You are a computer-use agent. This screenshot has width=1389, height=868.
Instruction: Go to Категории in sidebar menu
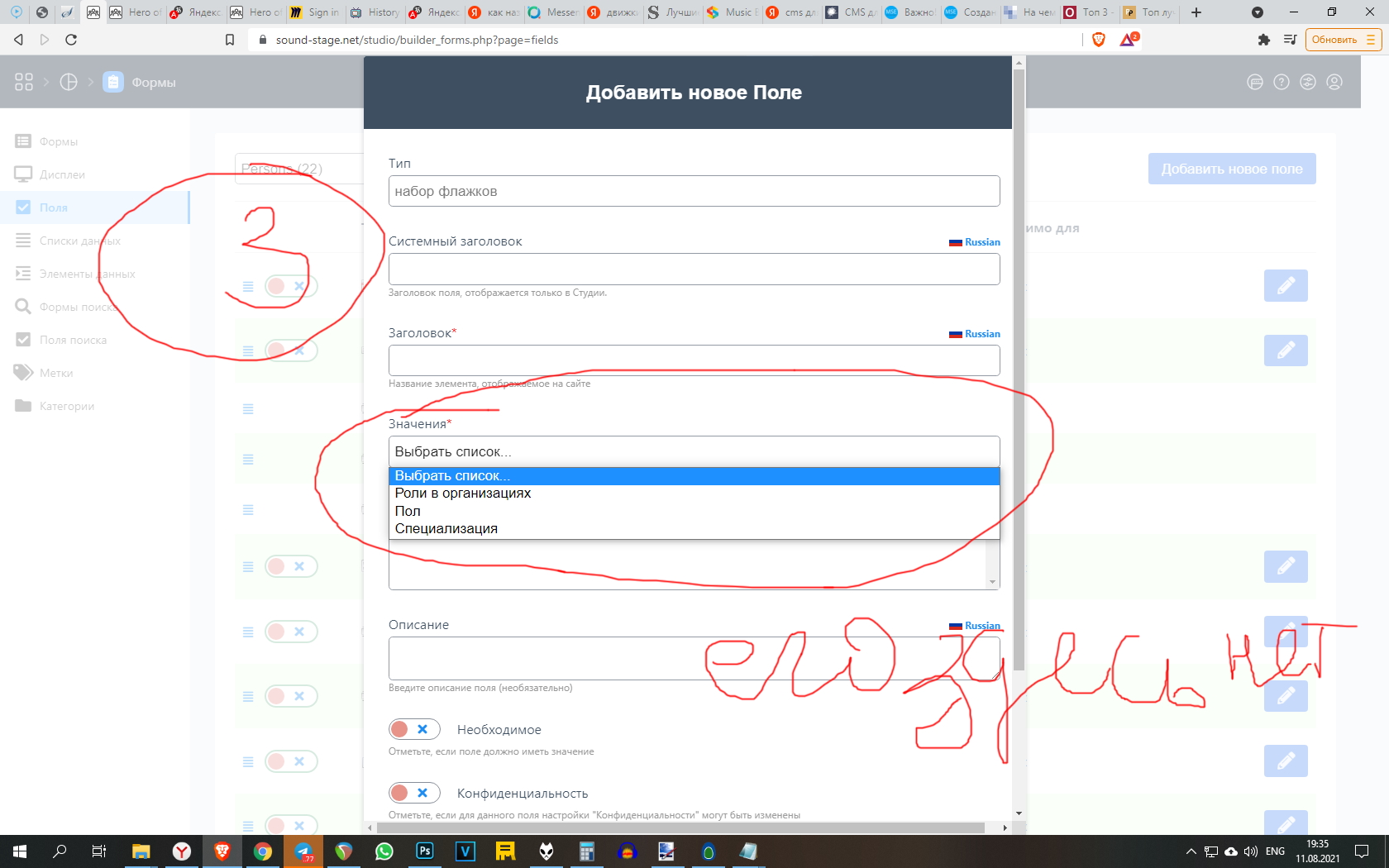pos(66,406)
